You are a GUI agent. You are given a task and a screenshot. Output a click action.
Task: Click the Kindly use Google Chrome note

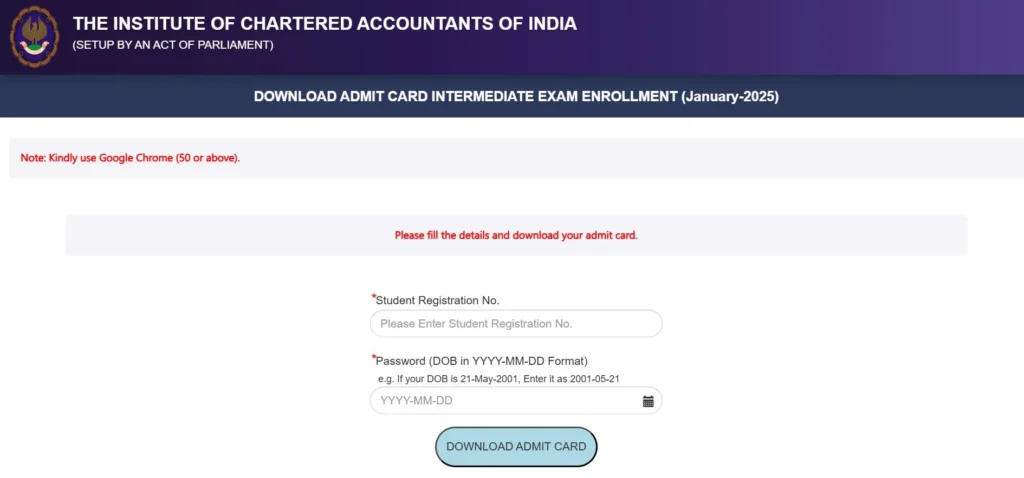(130, 158)
